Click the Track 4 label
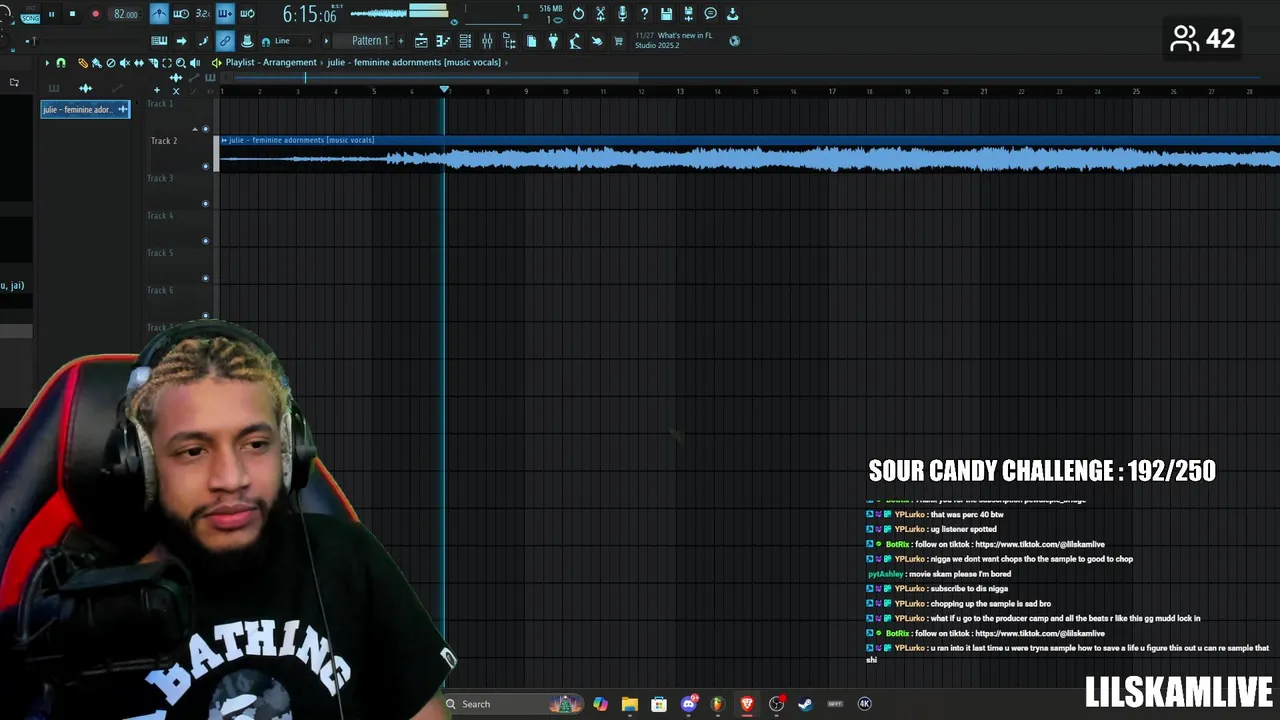 (x=162, y=216)
